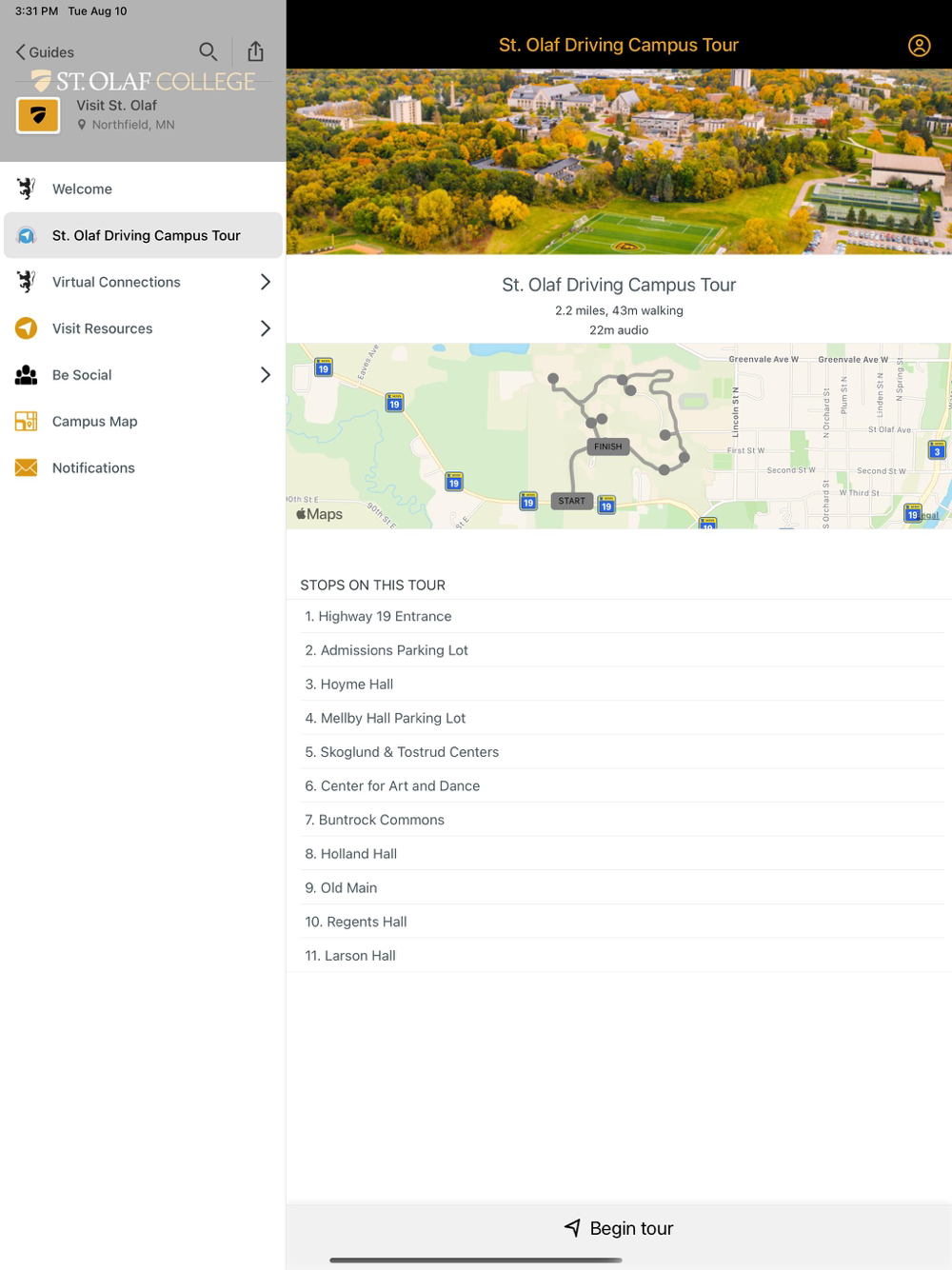Tap the FINISH marker on the map
Image resolution: width=952 pixels, height=1270 pixels.
click(x=608, y=446)
